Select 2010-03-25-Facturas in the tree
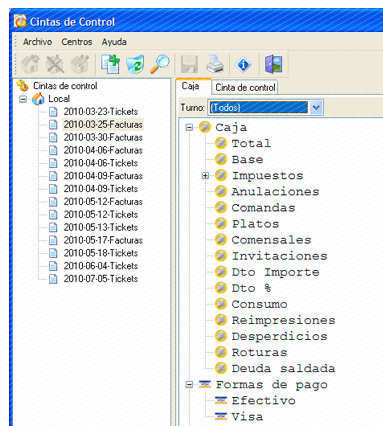The image size is (383, 426). [103, 125]
